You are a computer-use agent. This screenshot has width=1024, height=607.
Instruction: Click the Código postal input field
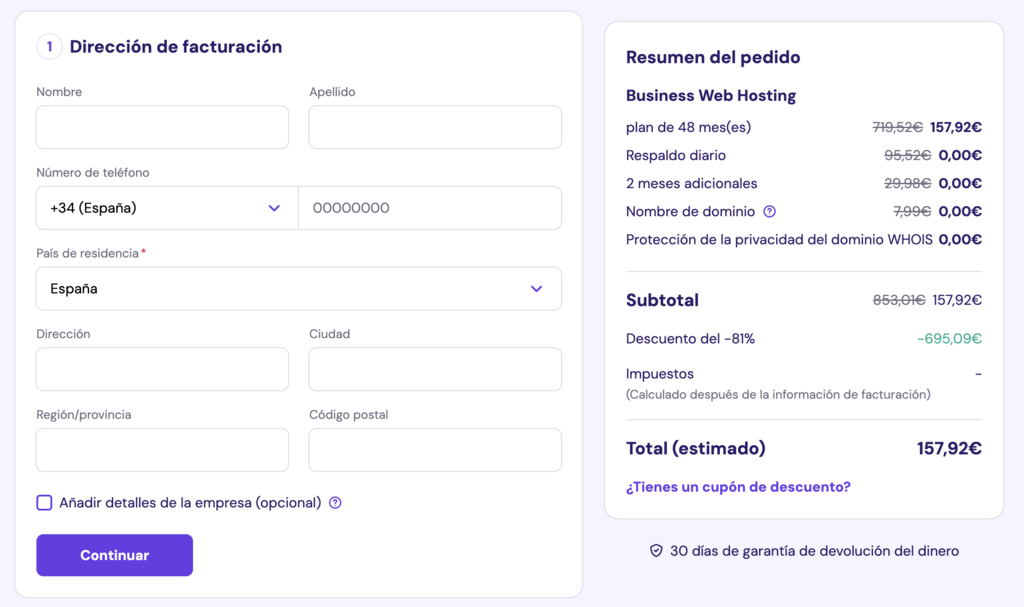(434, 449)
